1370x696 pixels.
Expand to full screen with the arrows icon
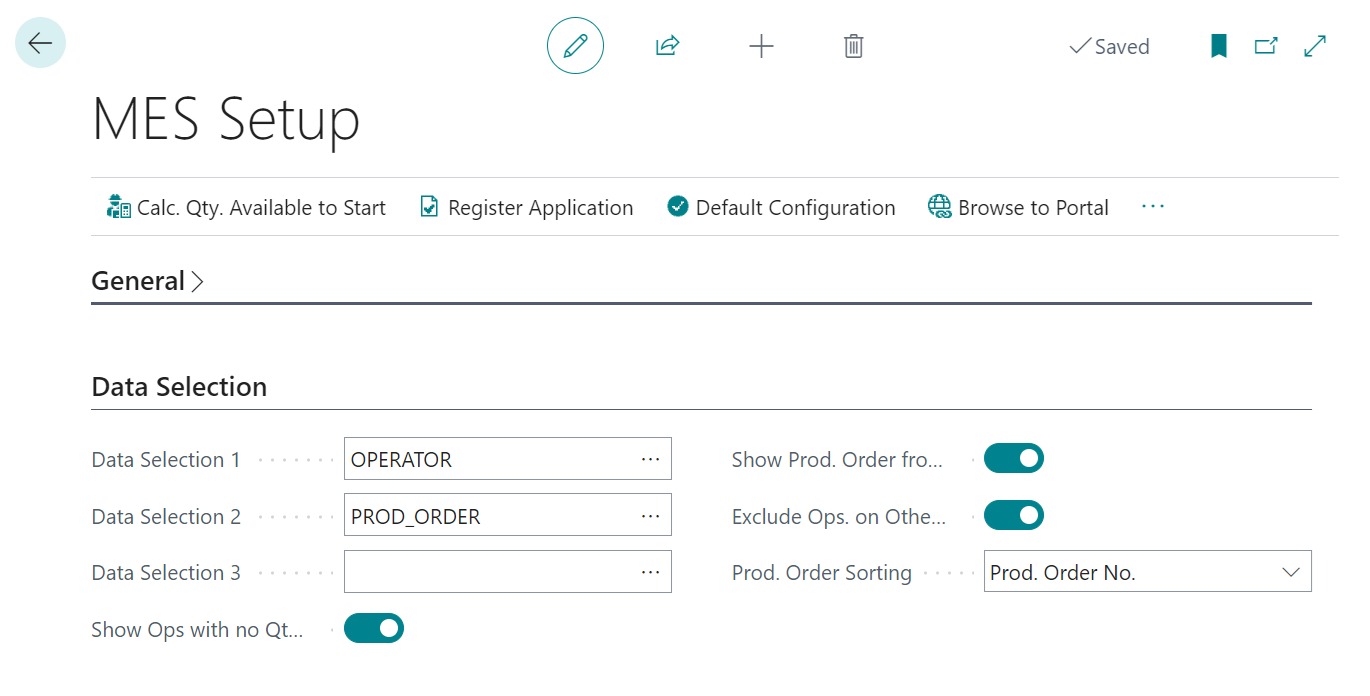click(1314, 46)
